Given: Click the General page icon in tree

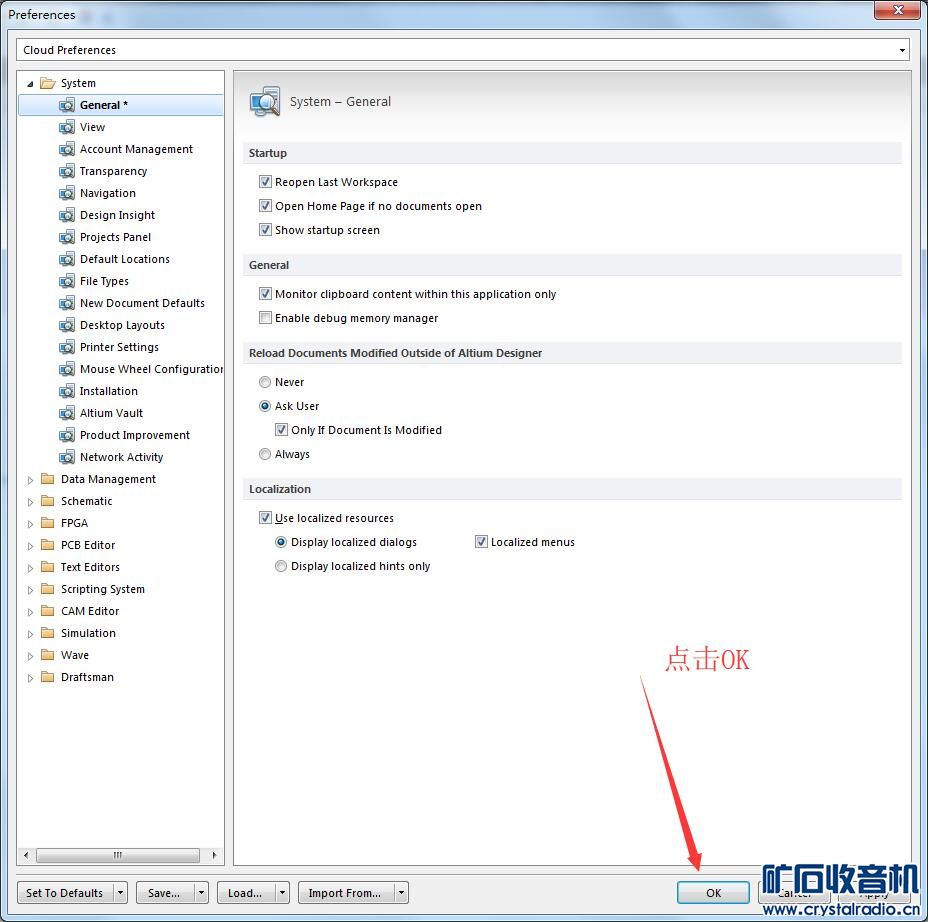Looking at the screenshot, I should [67, 105].
